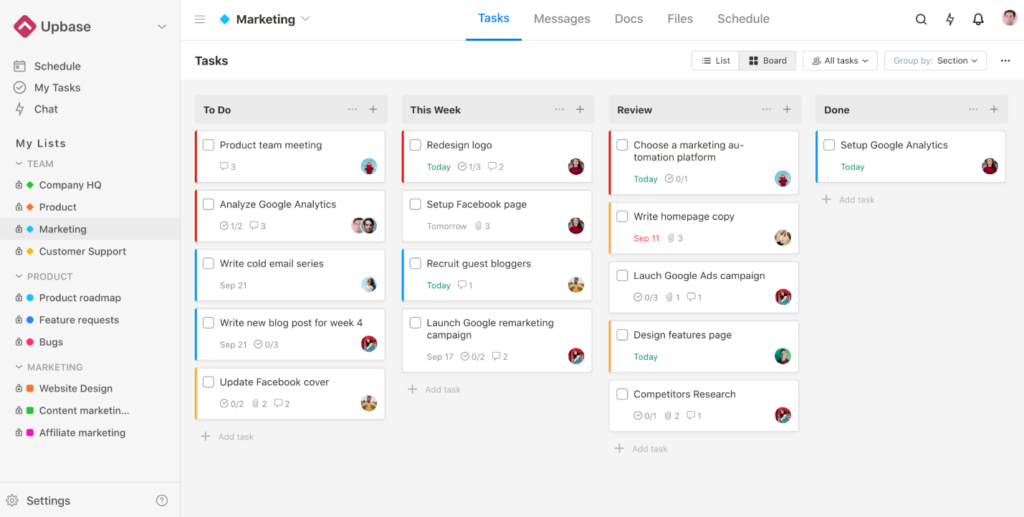Click plus icon in This Week header
1024x517 pixels.
click(x=580, y=110)
